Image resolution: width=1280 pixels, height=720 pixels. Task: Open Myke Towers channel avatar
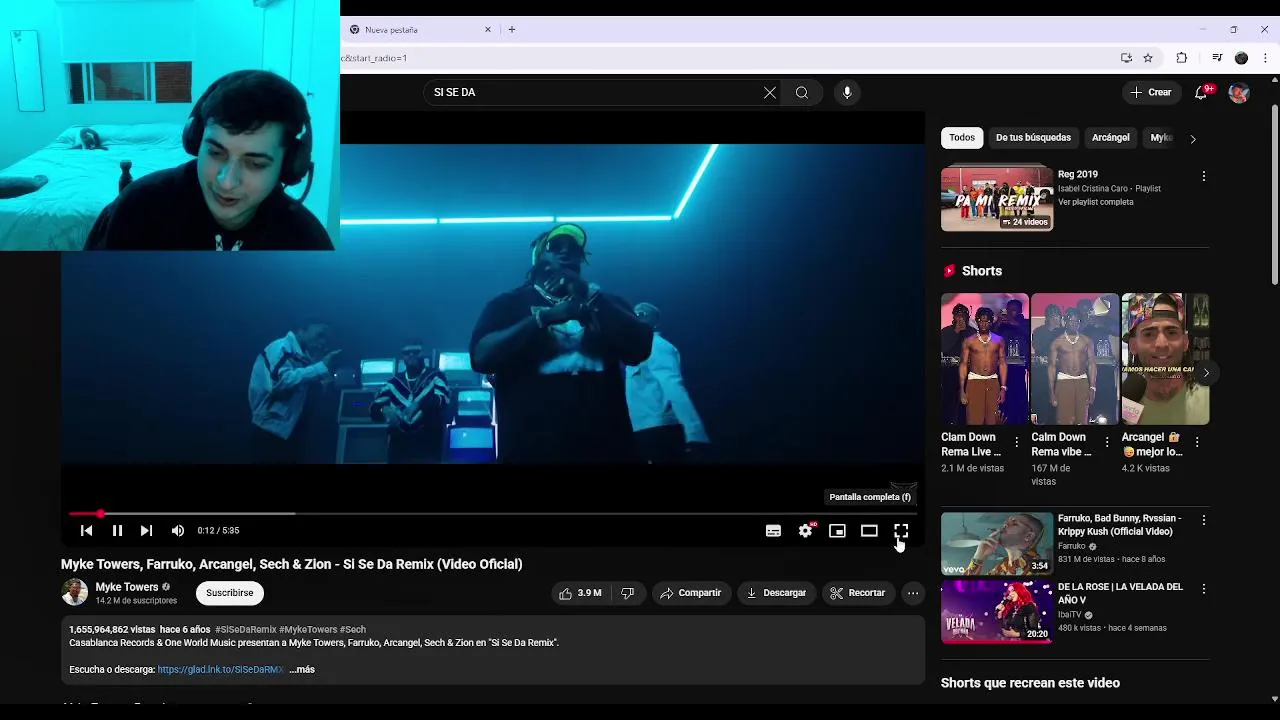pos(75,593)
